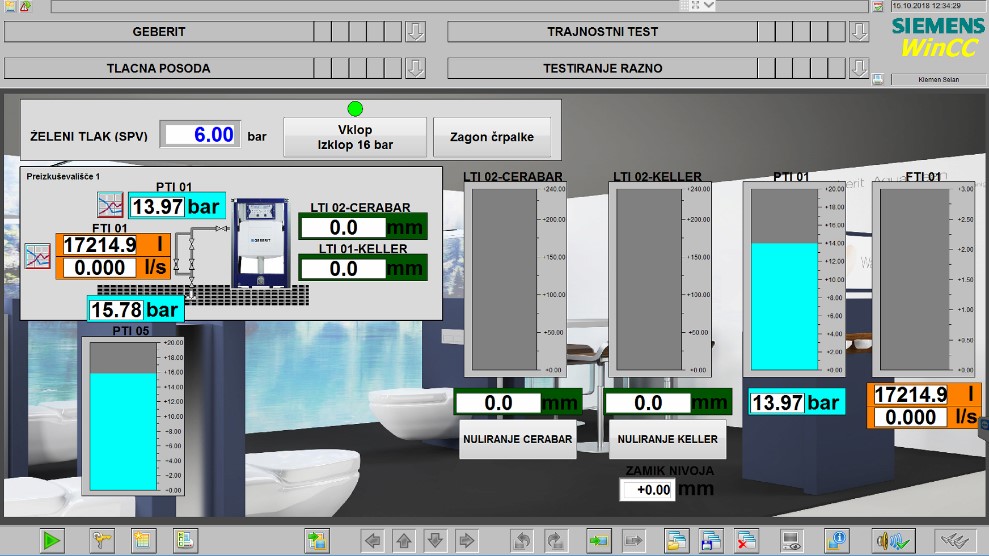Click the green pump status indicator light
The width and height of the screenshot is (989, 556).
355,109
